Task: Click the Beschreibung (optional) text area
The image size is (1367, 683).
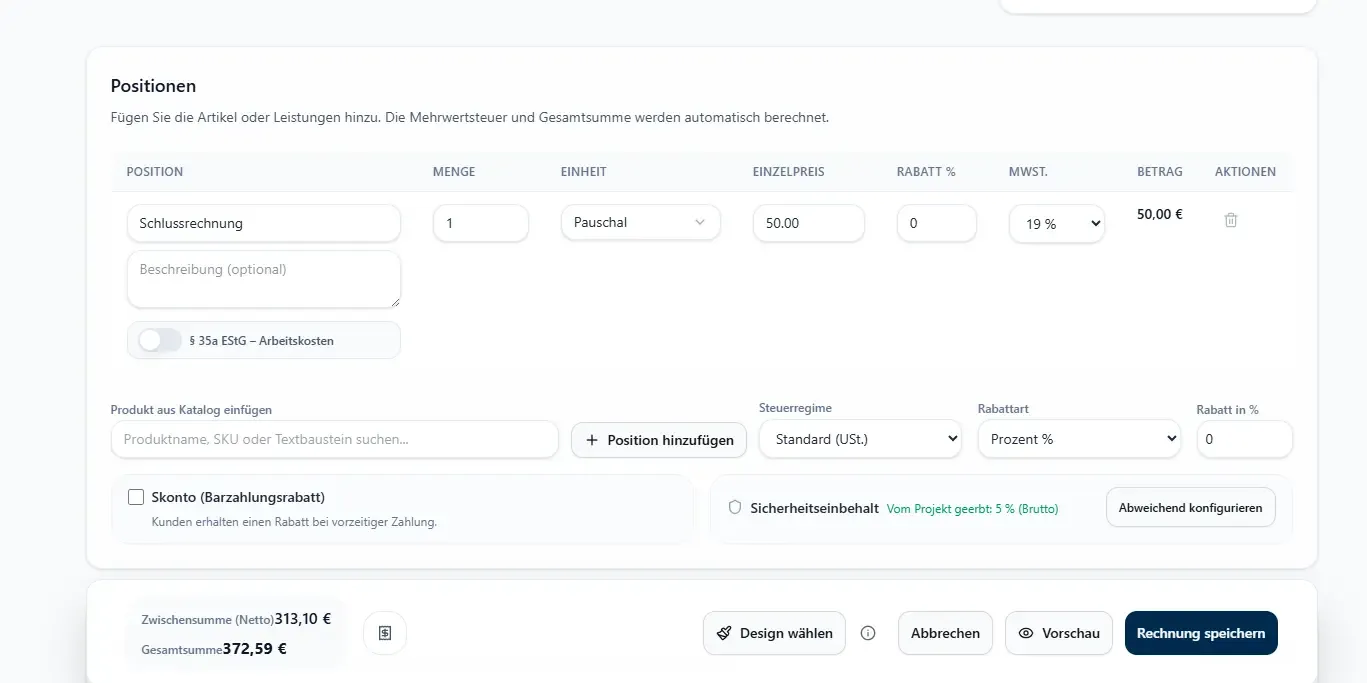Action: coord(264,279)
